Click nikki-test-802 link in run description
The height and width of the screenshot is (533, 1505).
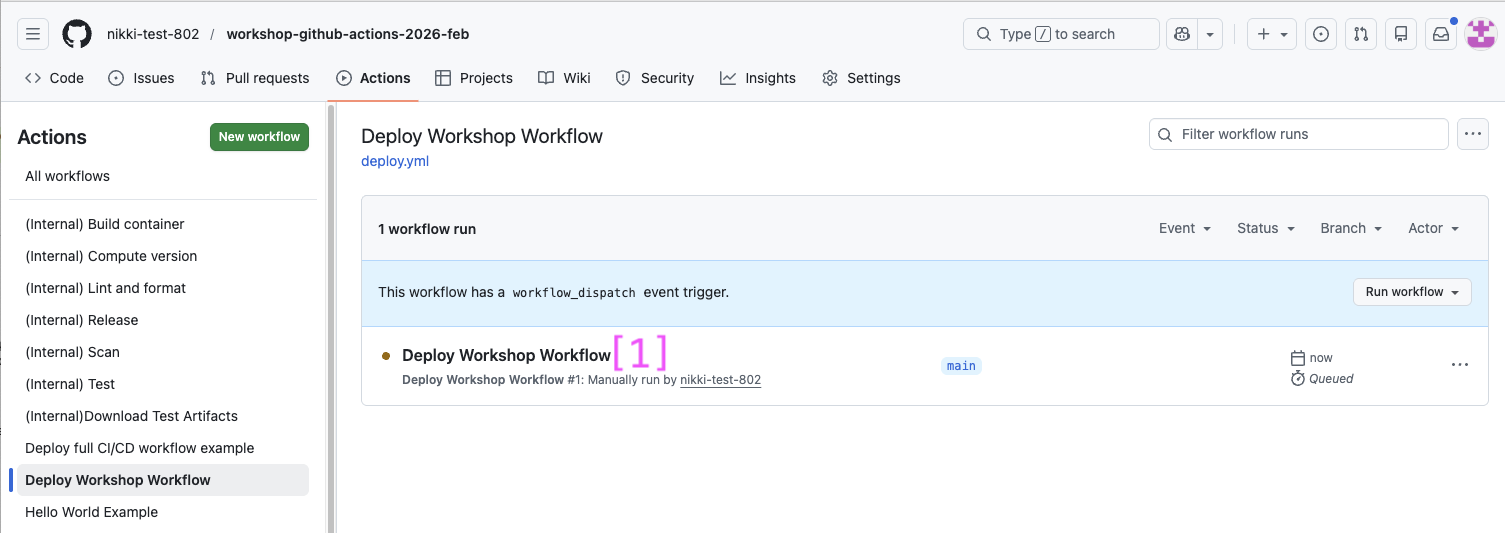coord(720,380)
